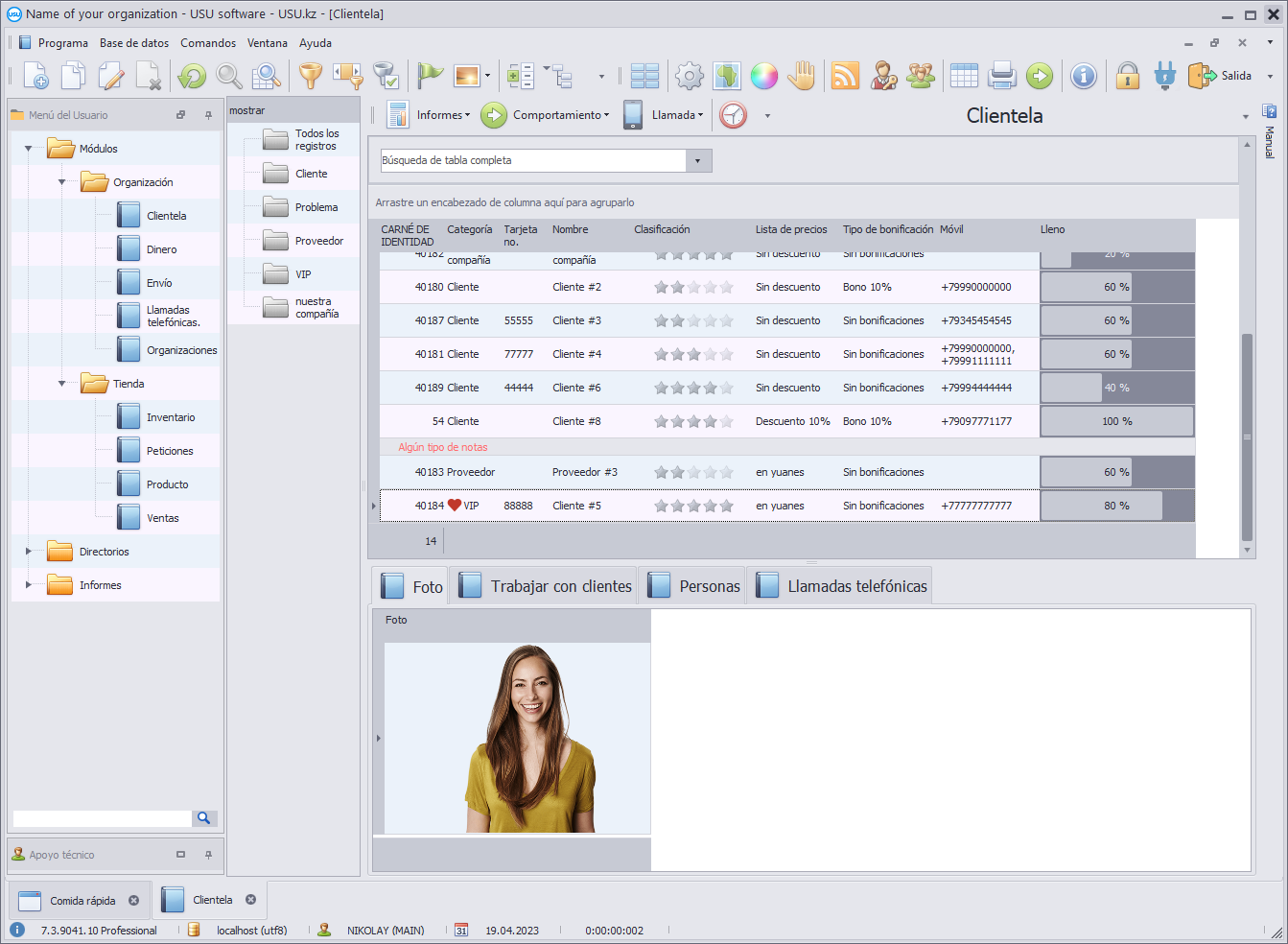Image resolution: width=1288 pixels, height=944 pixels.
Task: Click the Lleno 100 % progress bar
Action: pos(1117,421)
